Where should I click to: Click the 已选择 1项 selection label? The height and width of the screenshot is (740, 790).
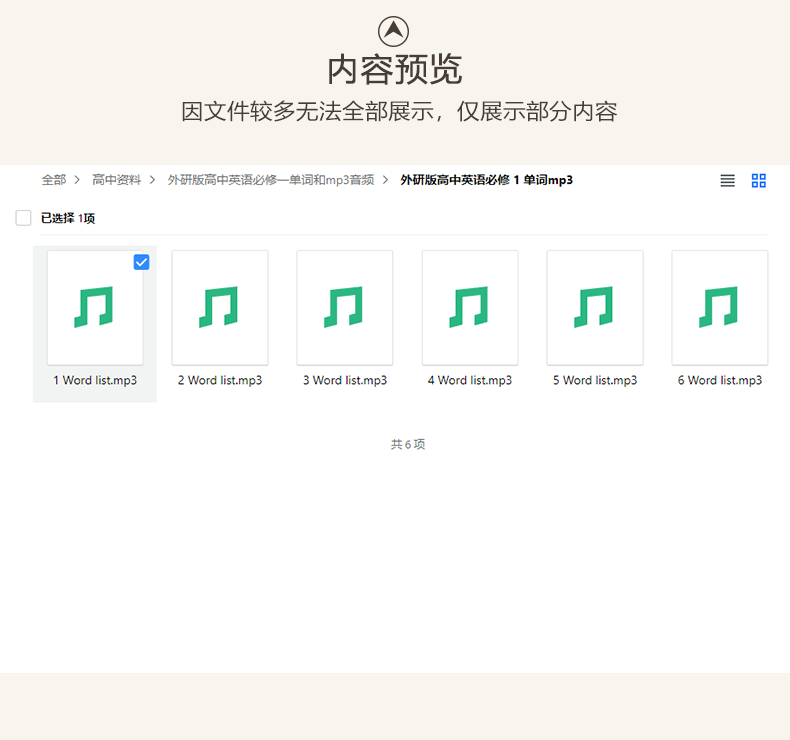68,218
